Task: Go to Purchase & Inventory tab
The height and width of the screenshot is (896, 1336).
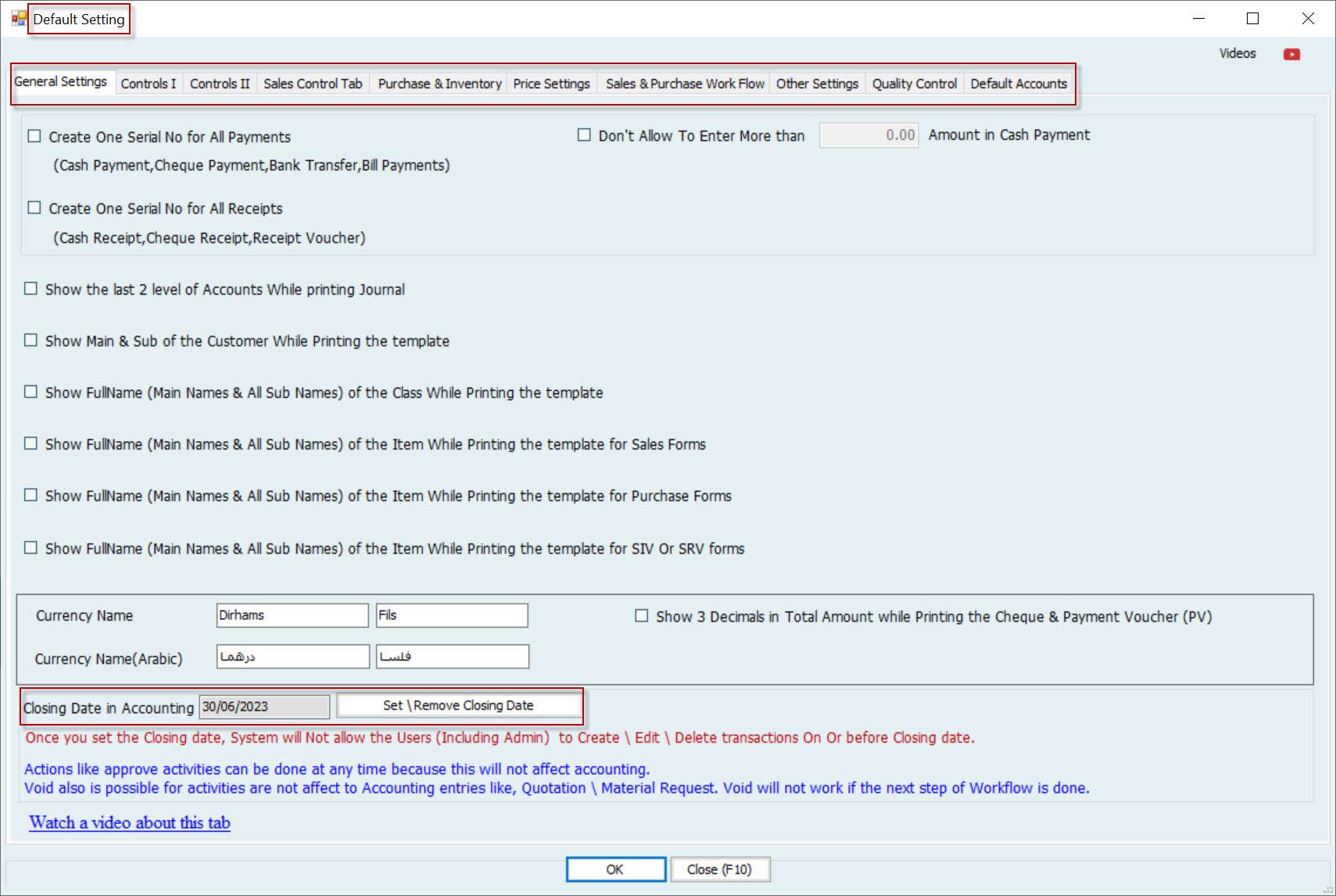Action: coord(439,84)
